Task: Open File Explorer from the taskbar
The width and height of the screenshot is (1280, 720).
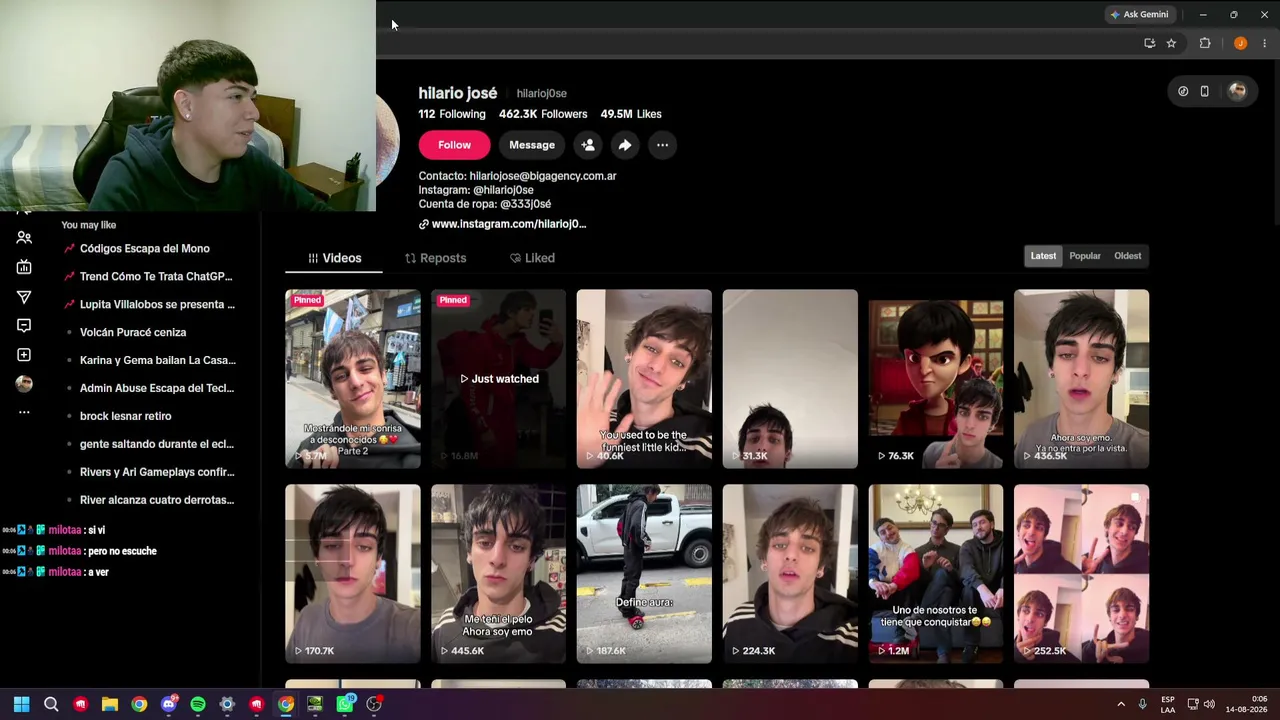Action: (110, 704)
